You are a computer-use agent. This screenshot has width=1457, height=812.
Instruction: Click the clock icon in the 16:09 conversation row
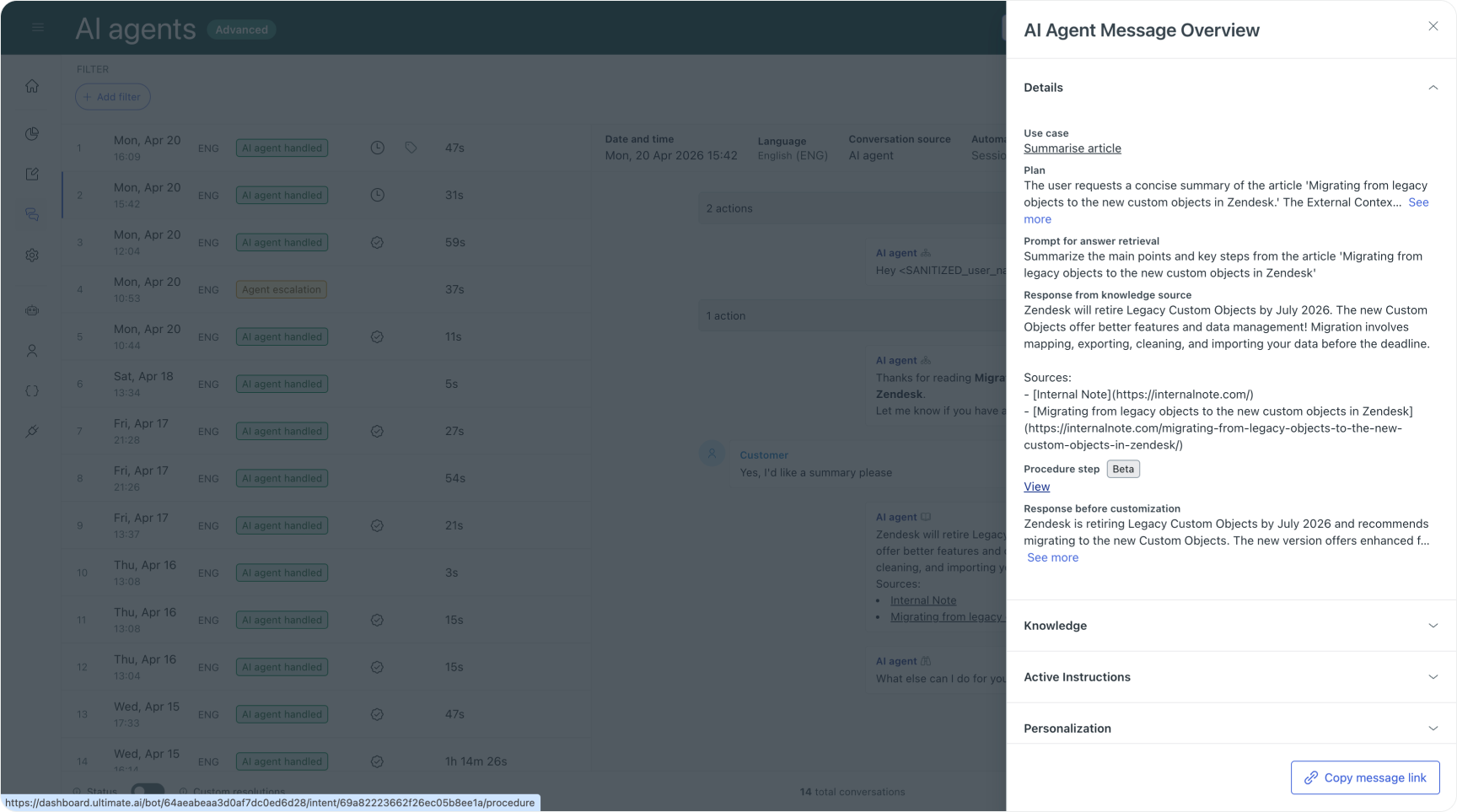[x=378, y=148]
